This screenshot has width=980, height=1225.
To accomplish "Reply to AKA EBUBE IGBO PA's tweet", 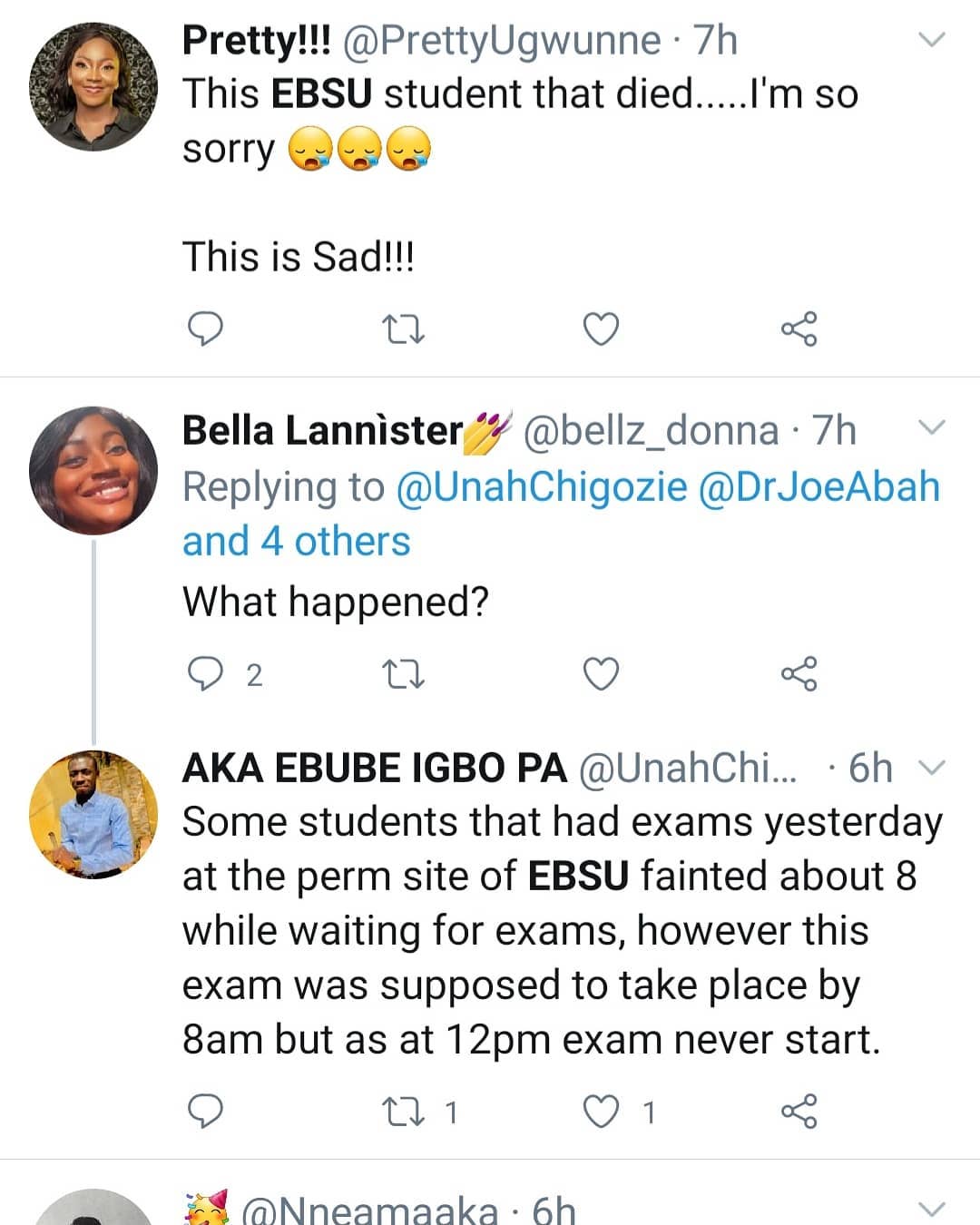I will 205,1111.
